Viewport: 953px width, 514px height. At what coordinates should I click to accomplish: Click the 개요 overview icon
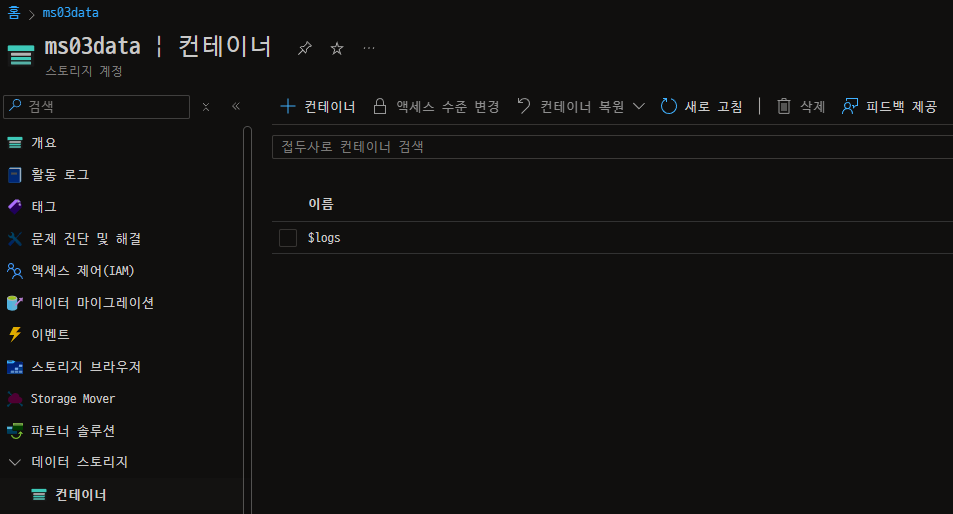click(15, 143)
